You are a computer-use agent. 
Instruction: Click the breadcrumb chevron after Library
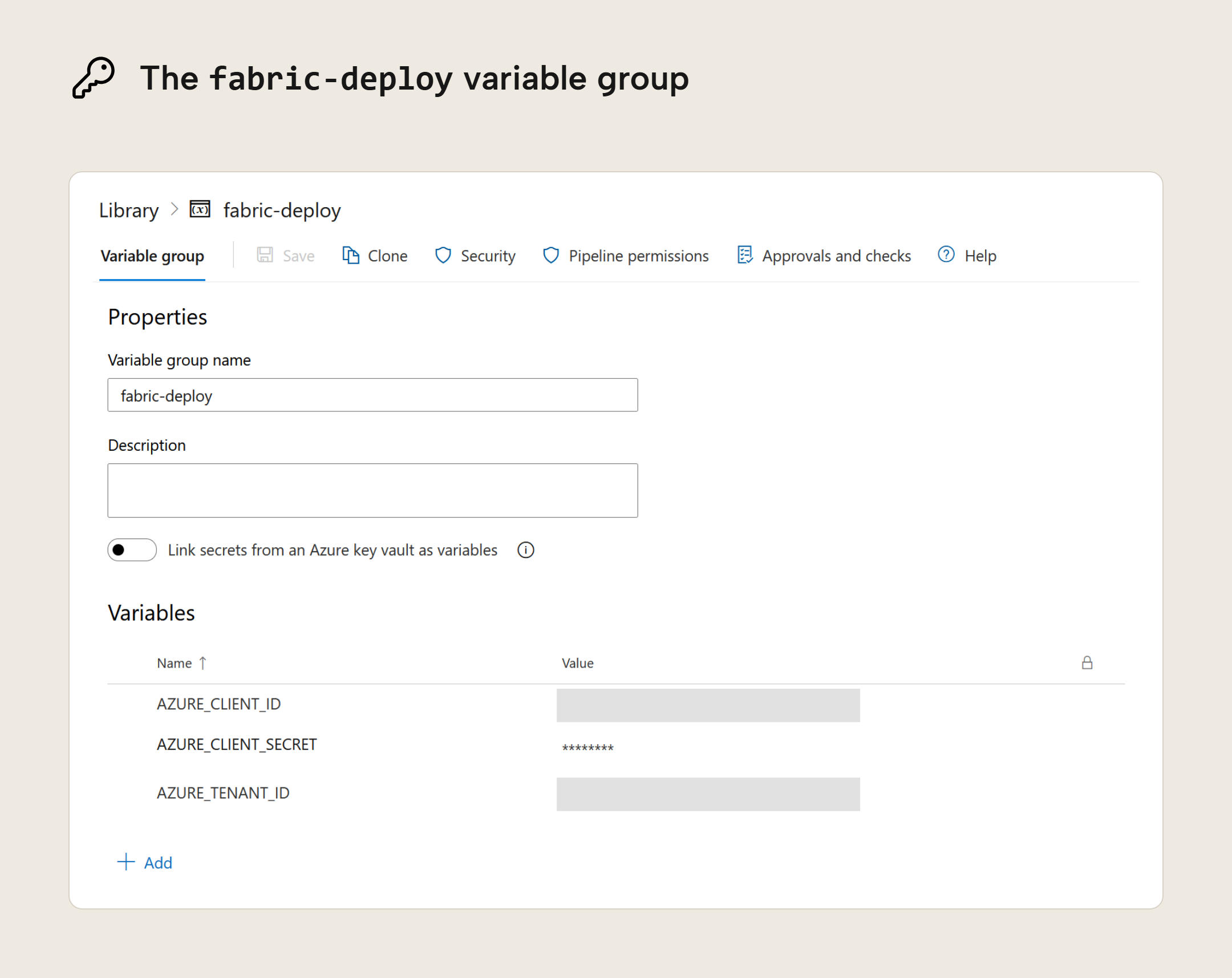coord(175,209)
